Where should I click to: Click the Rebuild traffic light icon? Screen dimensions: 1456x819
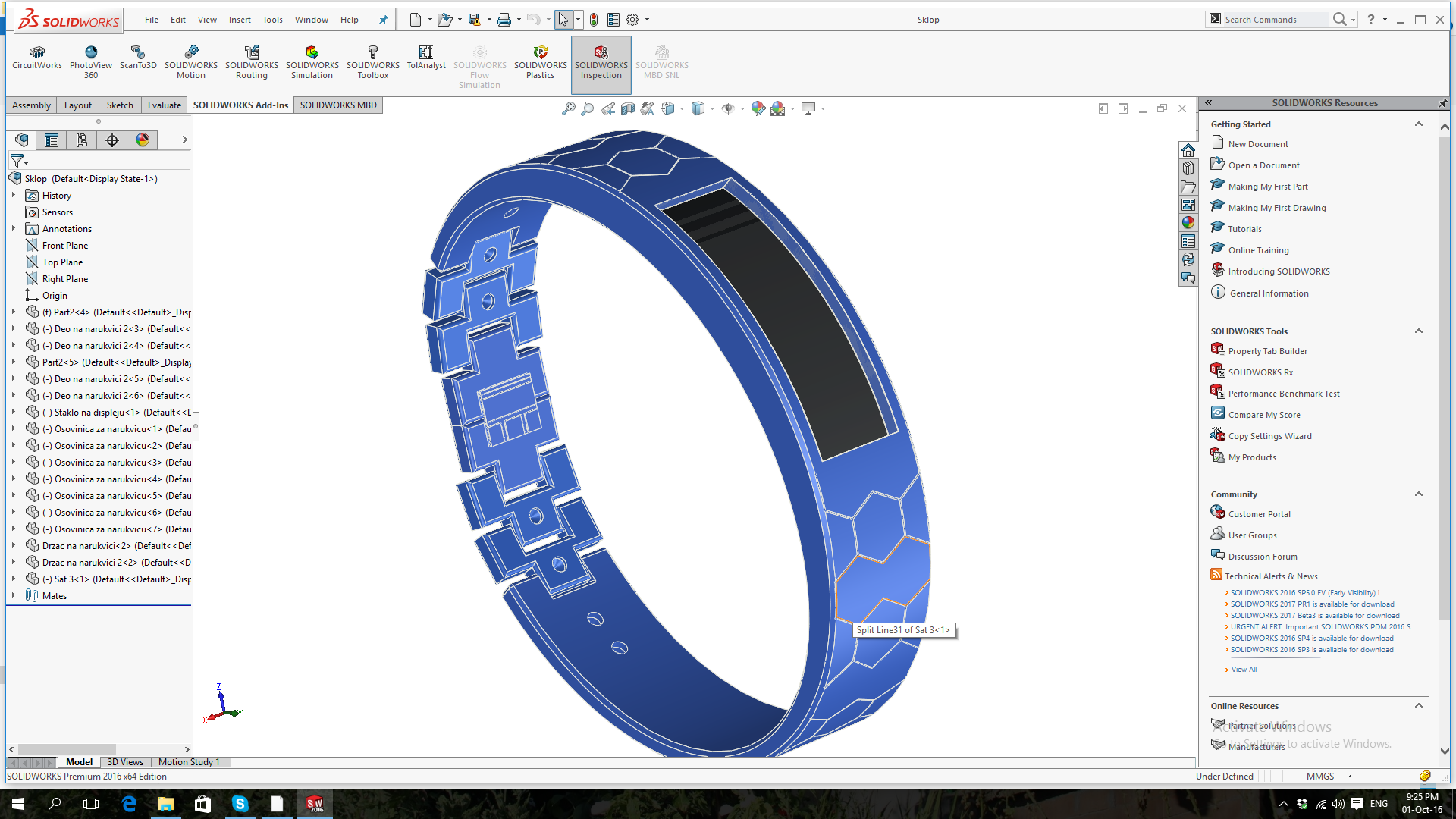tap(594, 20)
